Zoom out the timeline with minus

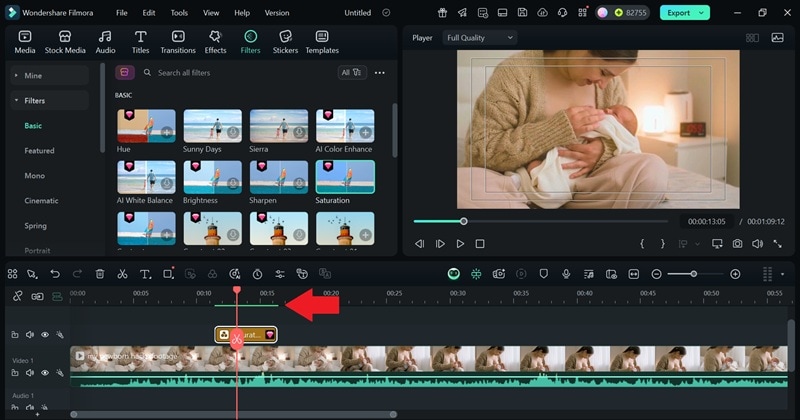(x=657, y=274)
